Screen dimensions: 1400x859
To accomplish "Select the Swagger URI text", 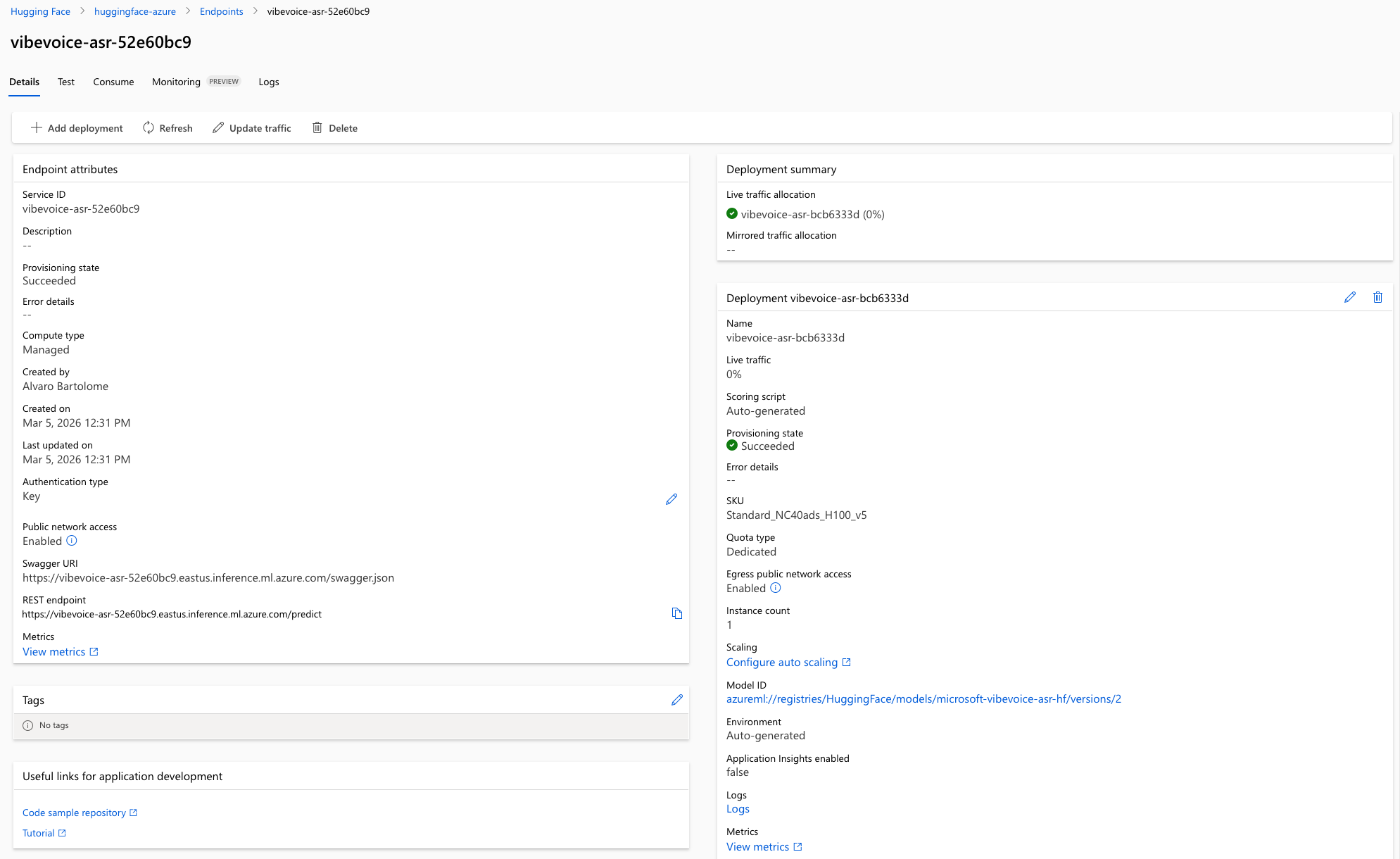I will (x=208, y=578).
